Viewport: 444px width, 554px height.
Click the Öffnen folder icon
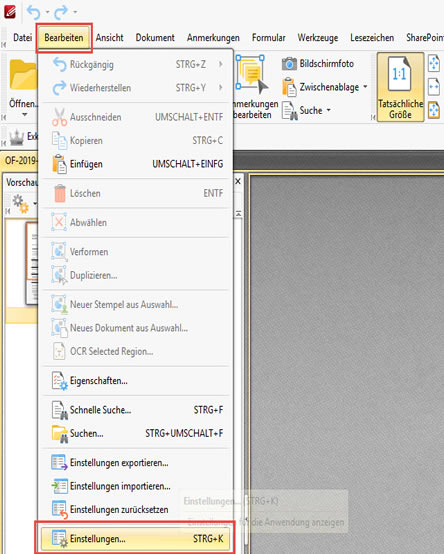[23, 75]
